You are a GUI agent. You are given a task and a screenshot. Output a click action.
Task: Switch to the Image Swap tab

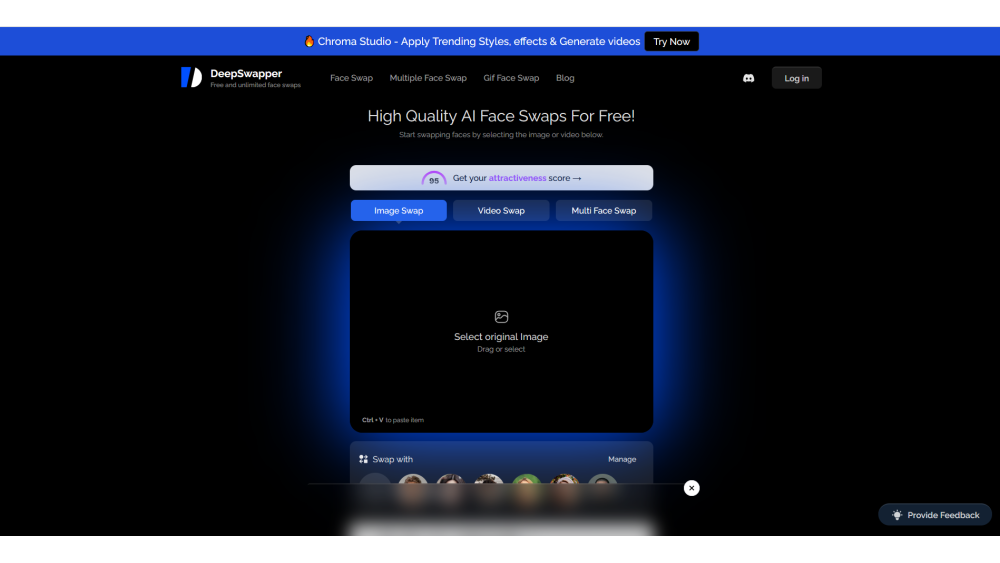(x=398, y=211)
